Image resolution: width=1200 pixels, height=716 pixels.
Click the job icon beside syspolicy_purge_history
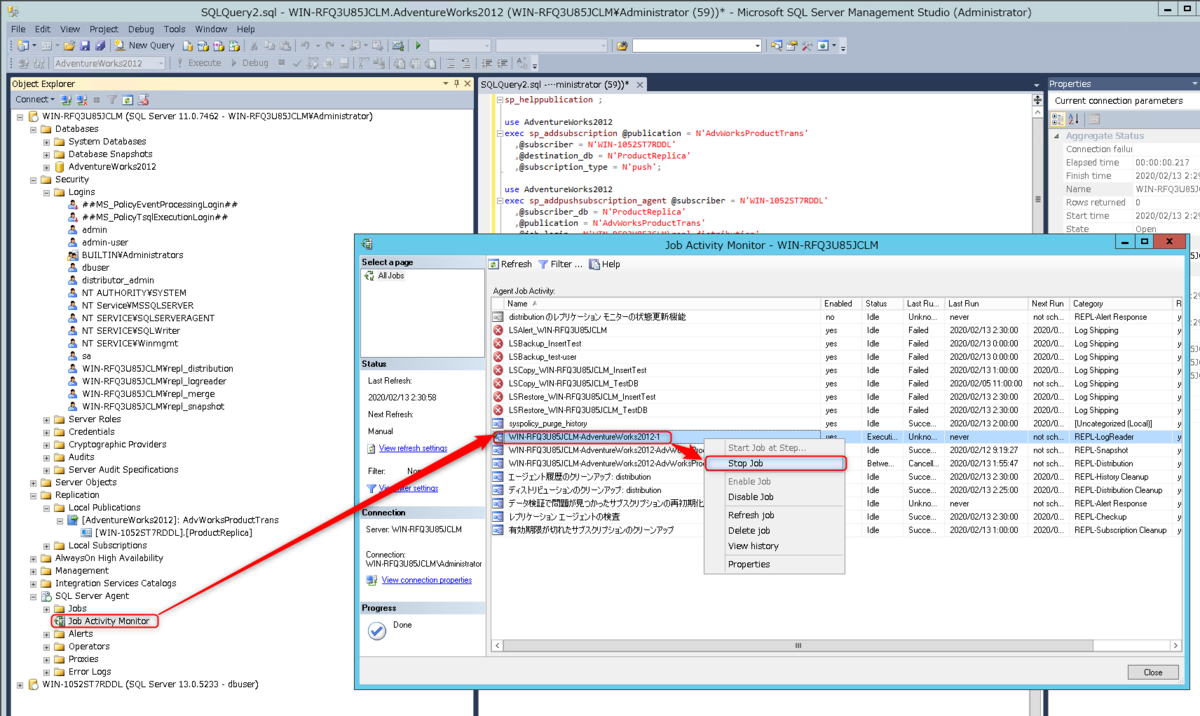(x=499, y=423)
